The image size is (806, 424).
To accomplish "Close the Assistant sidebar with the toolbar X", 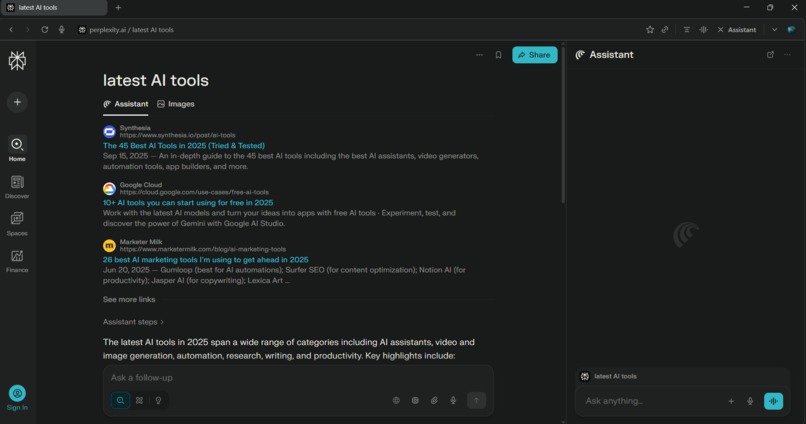I will (720, 30).
